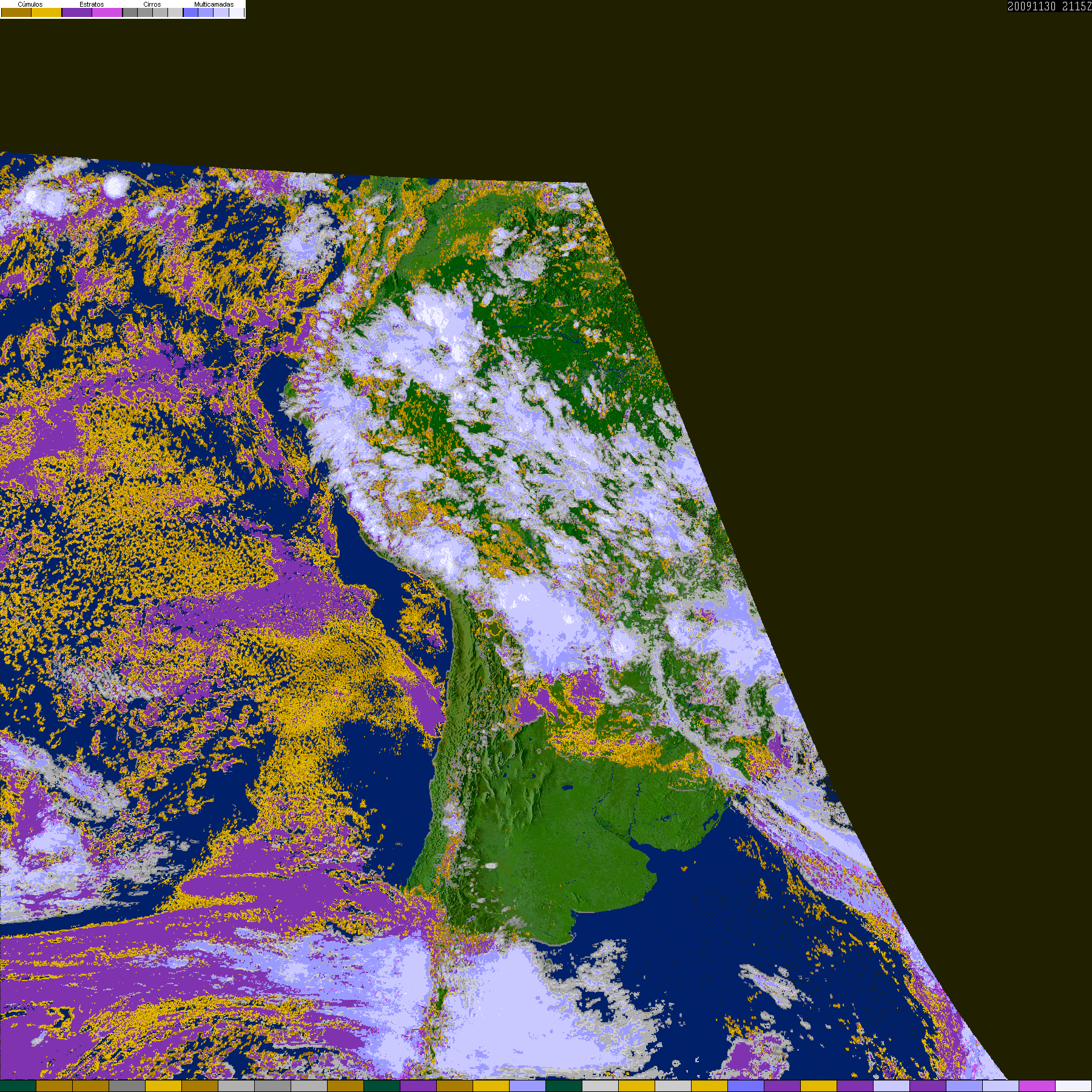The height and width of the screenshot is (1092, 1092).
Task: Pick the dark purple Estratos legend swatch
Action: pyautogui.click(x=77, y=12)
